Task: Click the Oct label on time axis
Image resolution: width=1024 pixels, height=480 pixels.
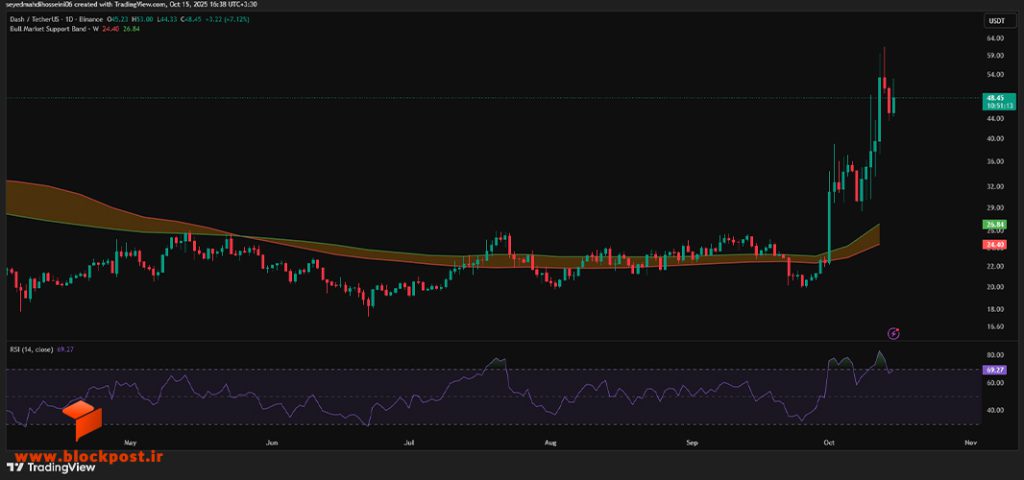Action: pyautogui.click(x=829, y=443)
